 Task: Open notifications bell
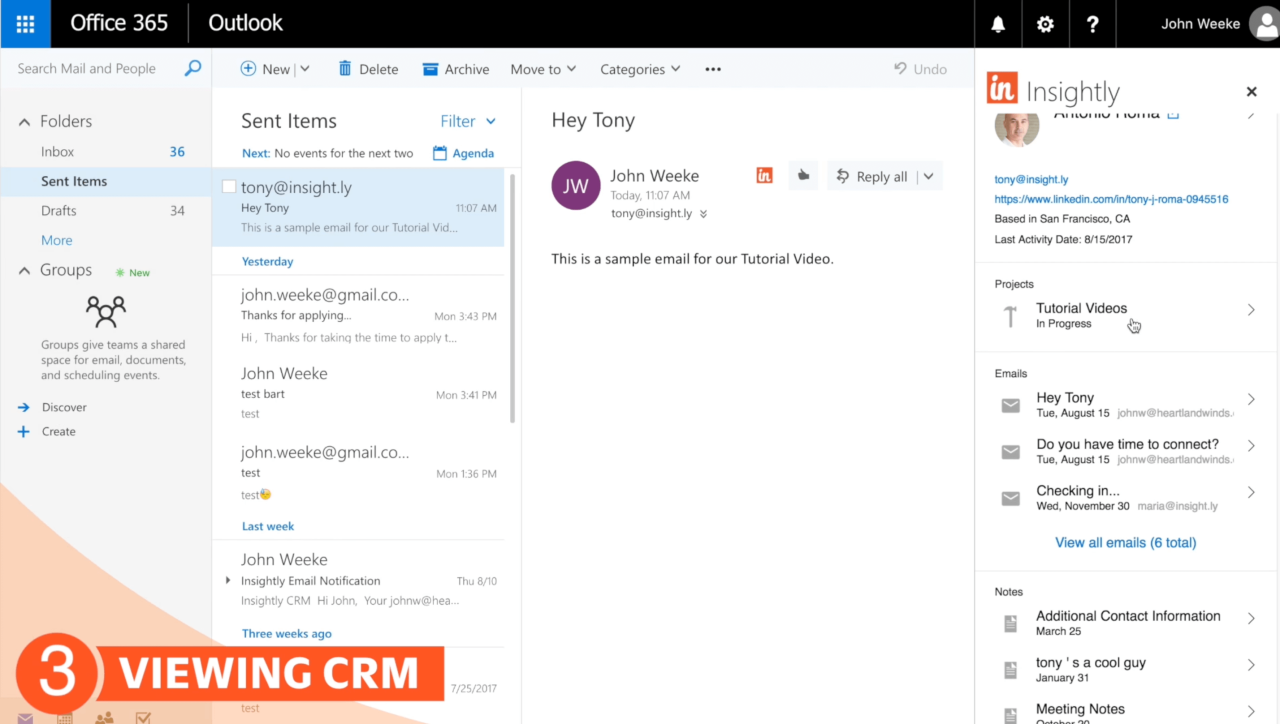click(998, 24)
